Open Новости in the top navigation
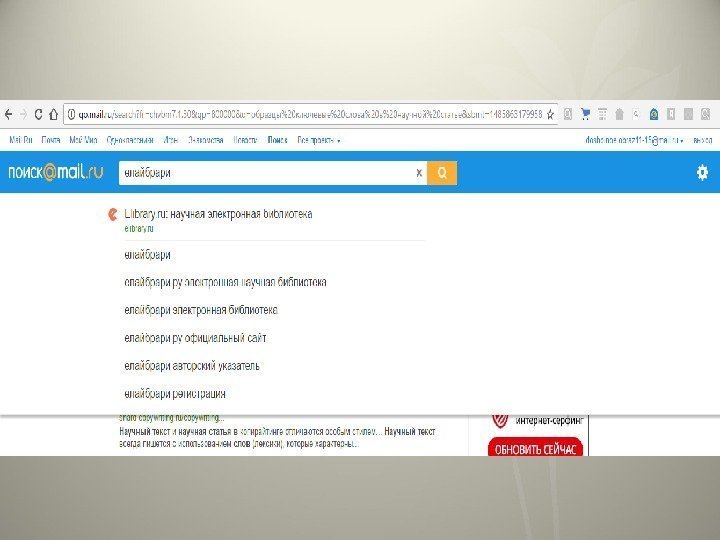This screenshot has width=720, height=540. click(x=245, y=140)
